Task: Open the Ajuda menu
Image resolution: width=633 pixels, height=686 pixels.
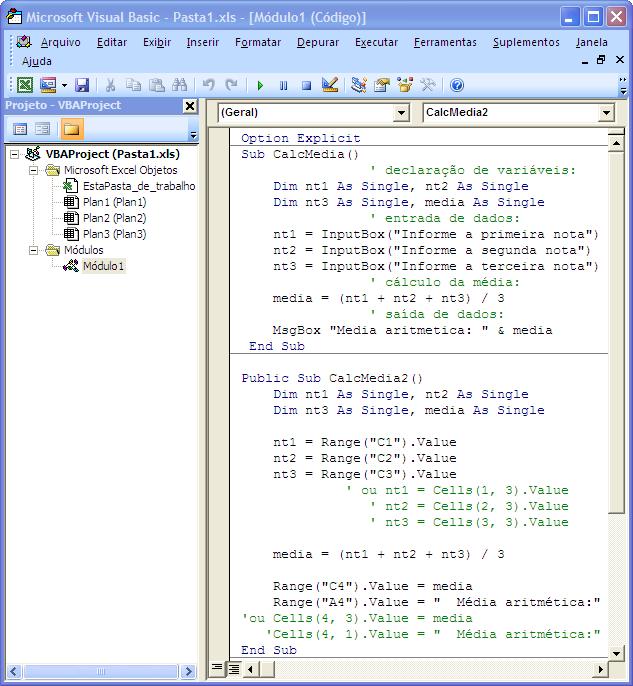Action: click(37, 61)
